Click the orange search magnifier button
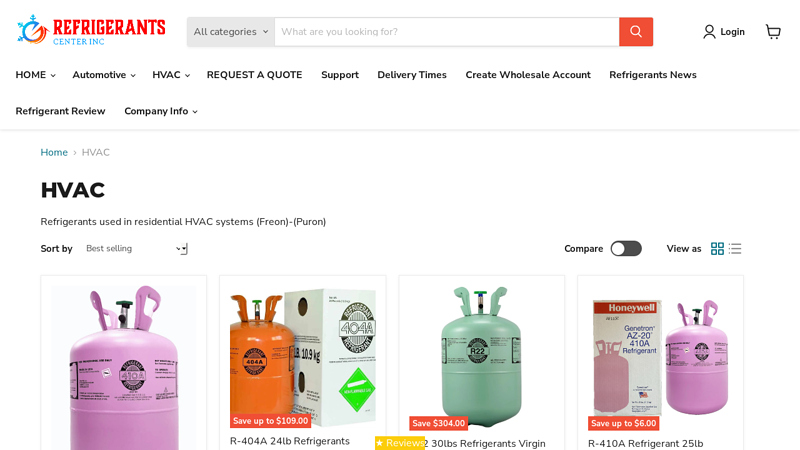The height and width of the screenshot is (450, 800). 636,32
